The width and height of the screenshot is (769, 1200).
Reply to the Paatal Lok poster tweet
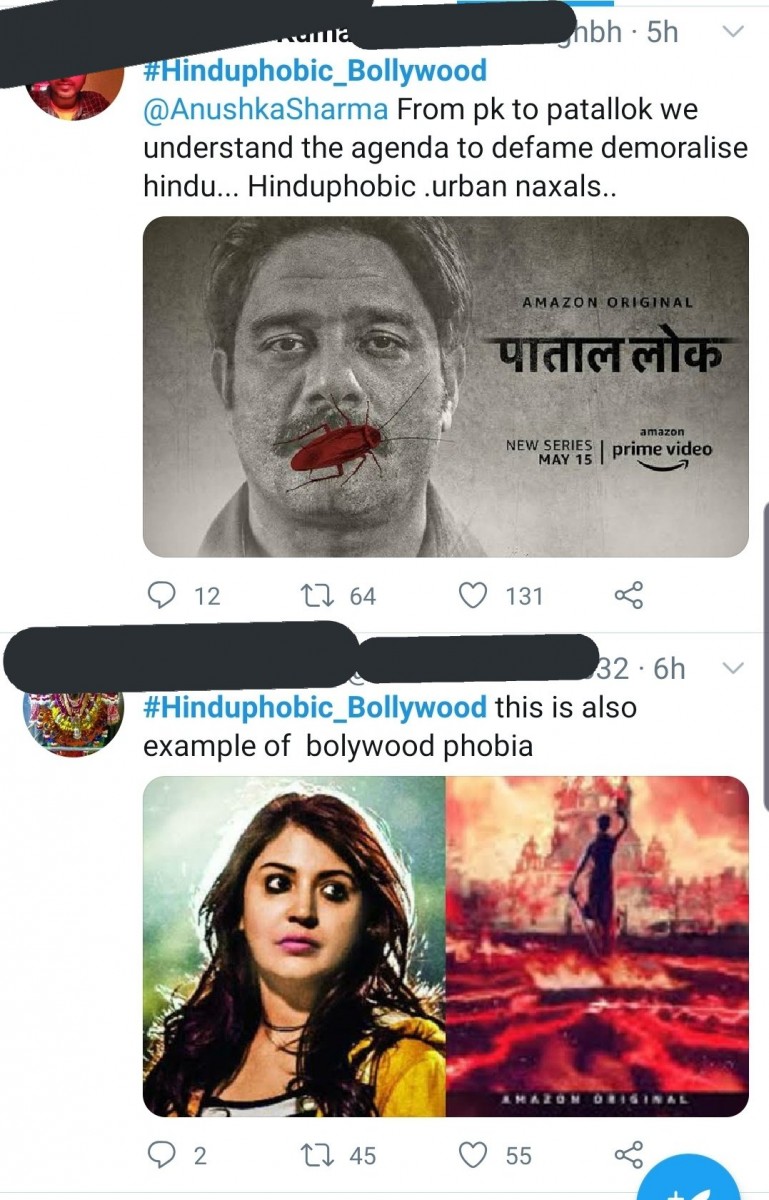(x=162, y=596)
